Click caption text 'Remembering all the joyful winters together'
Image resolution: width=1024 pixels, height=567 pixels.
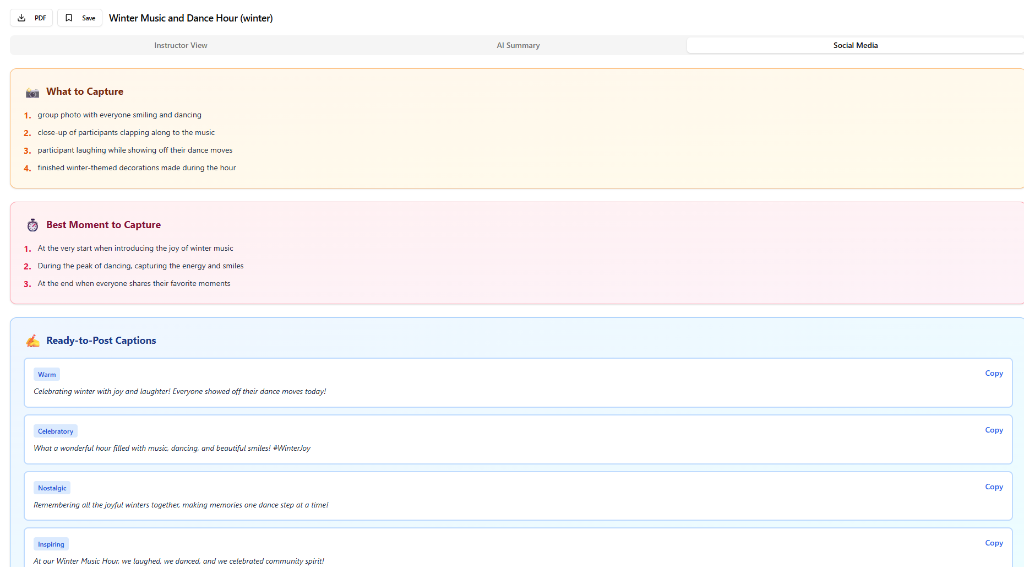[x=181, y=505]
